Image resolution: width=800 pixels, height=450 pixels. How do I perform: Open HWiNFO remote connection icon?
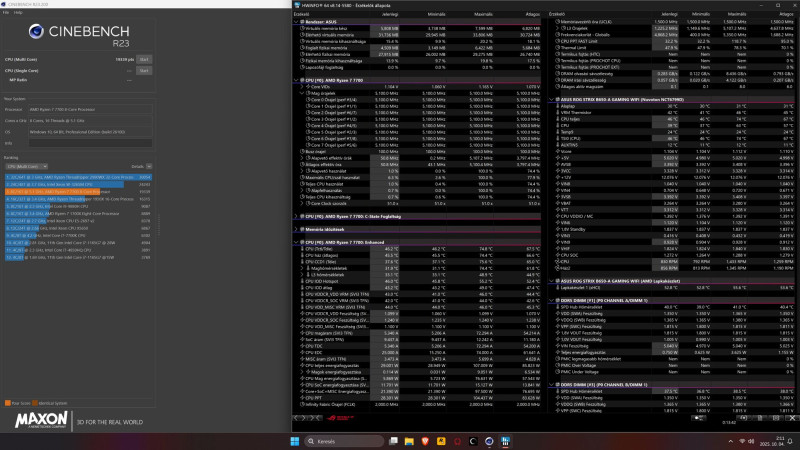pos(699,418)
